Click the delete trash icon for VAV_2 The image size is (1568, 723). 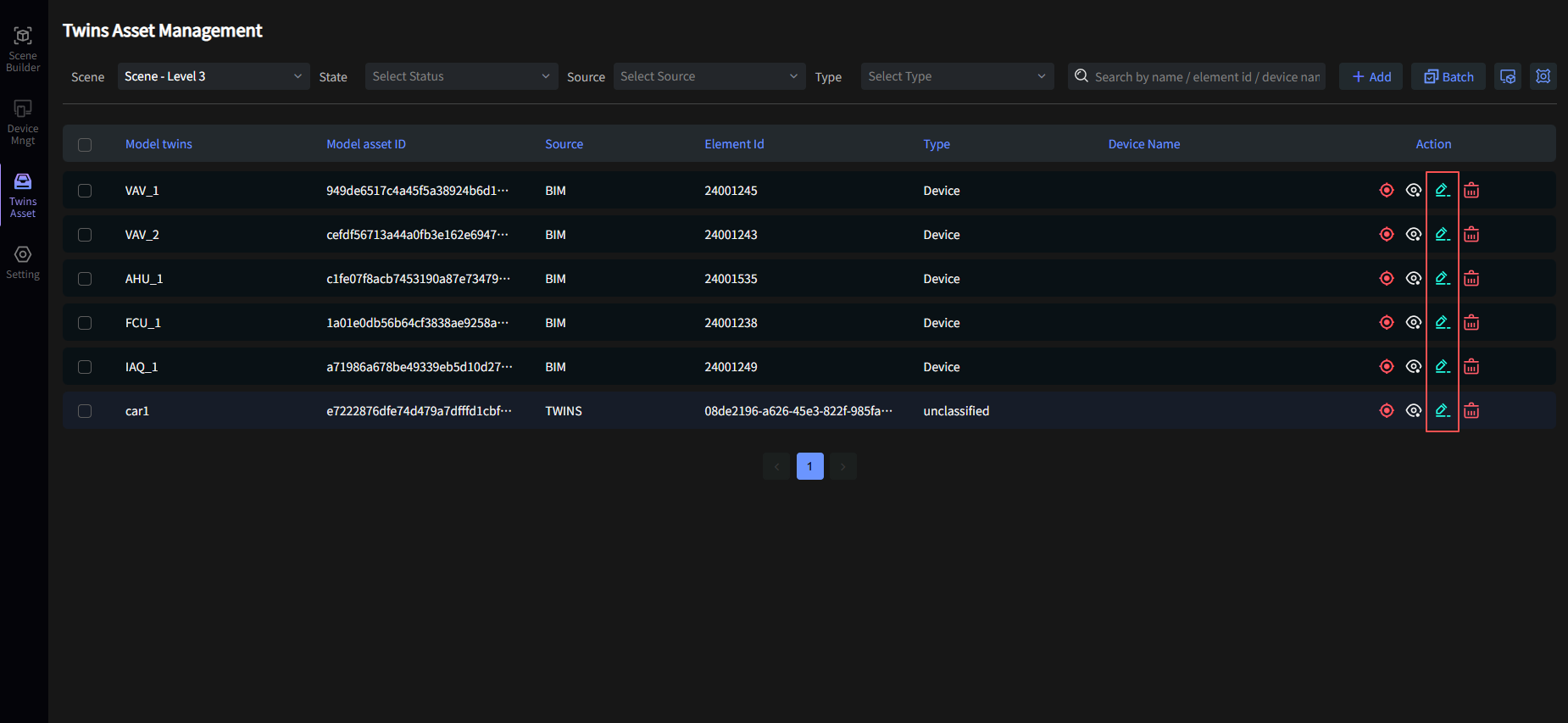pyautogui.click(x=1471, y=235)
